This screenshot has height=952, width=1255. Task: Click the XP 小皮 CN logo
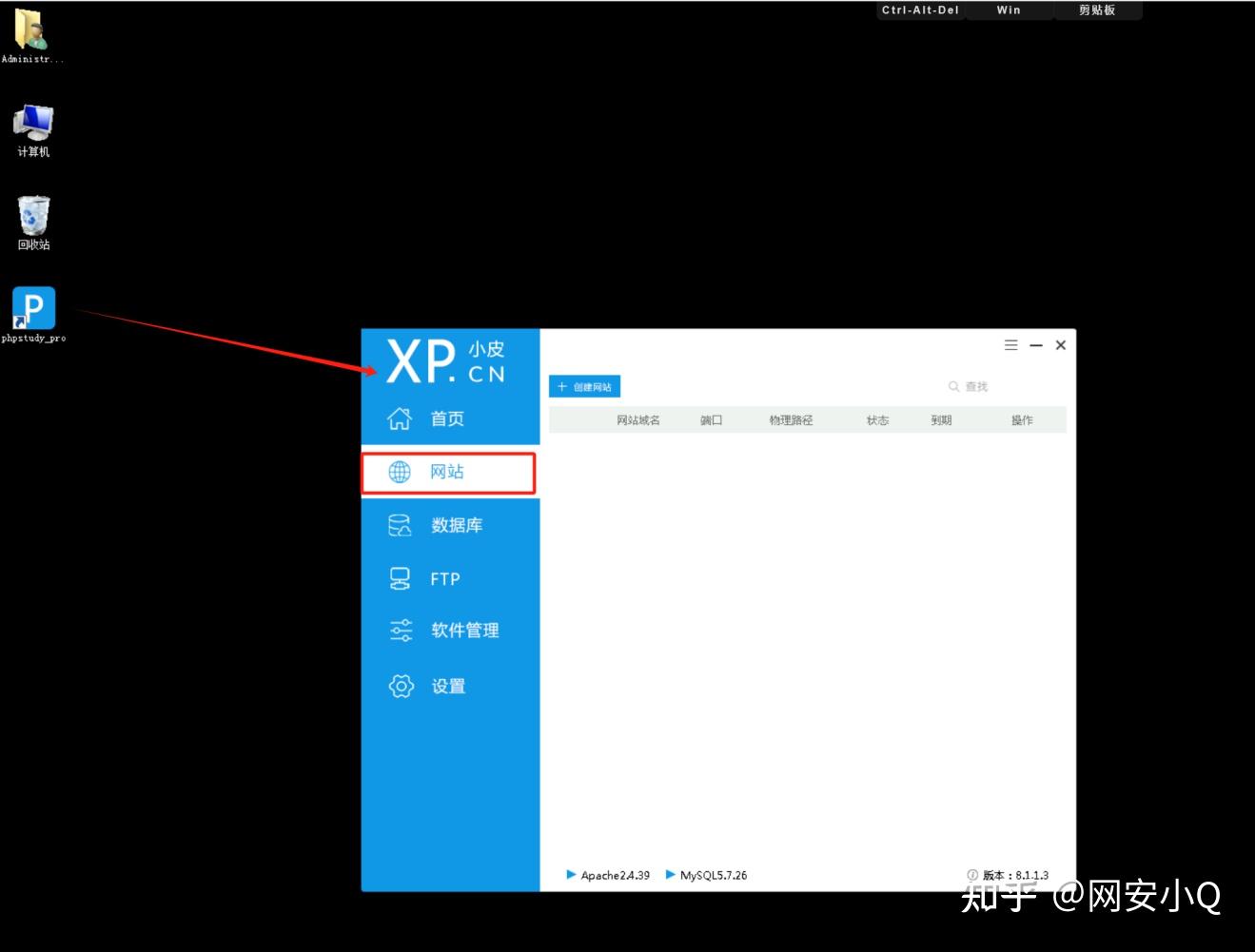click(x=445, y=361)
